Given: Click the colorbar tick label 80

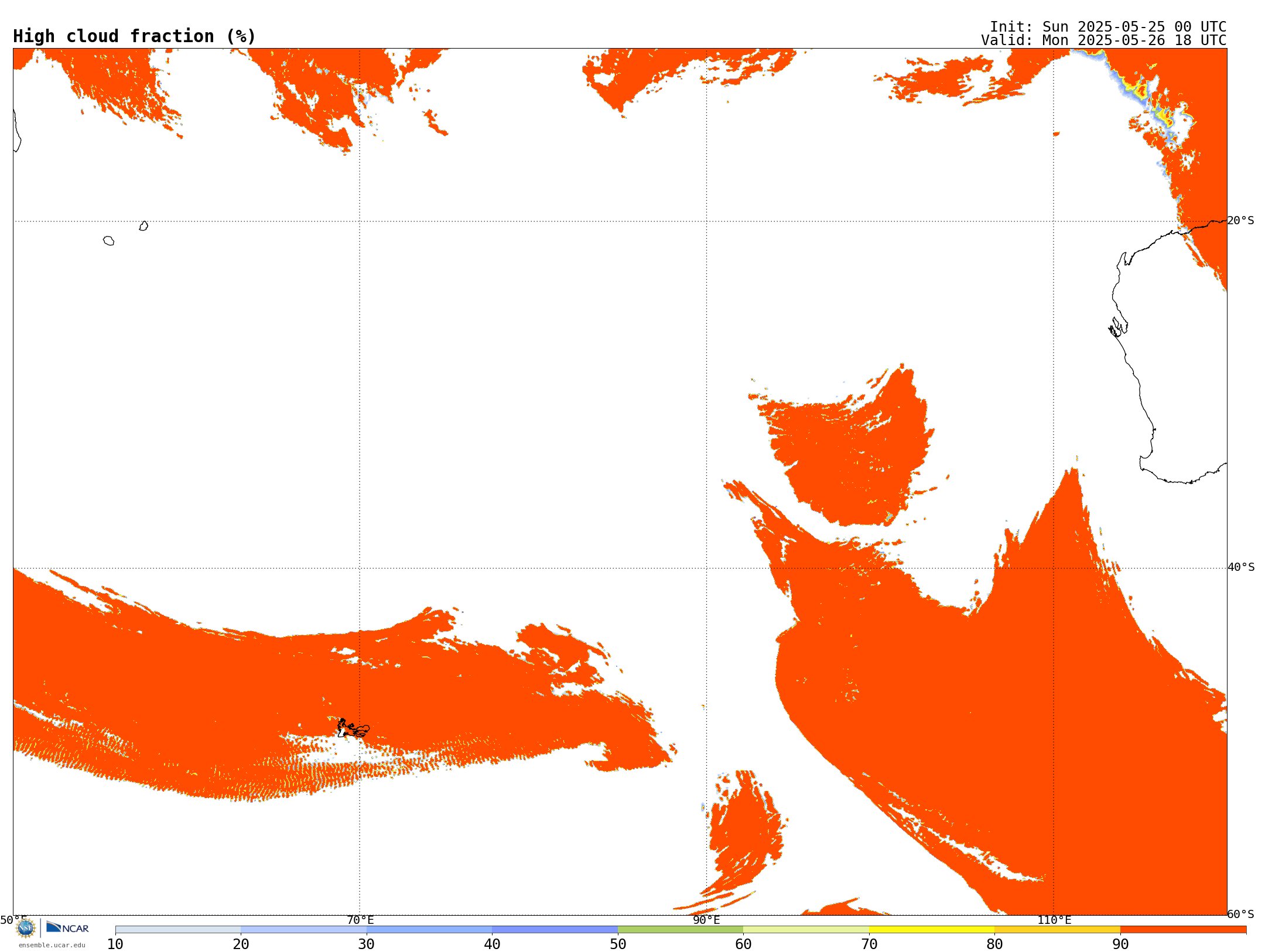Looking at the screenshot, I should tap(994, 944).
